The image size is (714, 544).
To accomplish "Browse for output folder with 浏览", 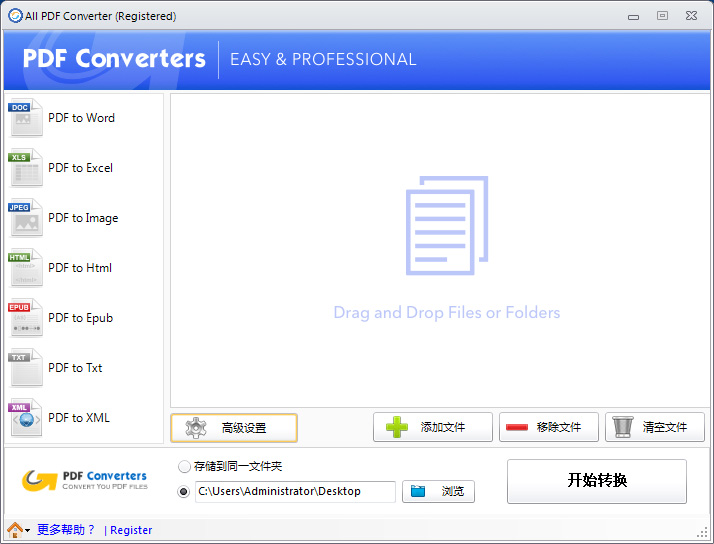I will (438, 492).
